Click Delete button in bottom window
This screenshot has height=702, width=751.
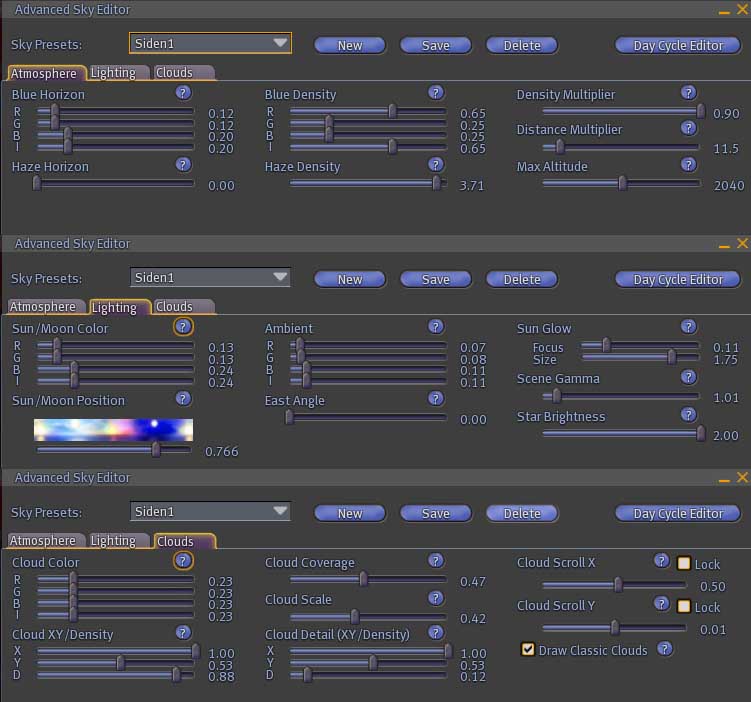point(522,513)
